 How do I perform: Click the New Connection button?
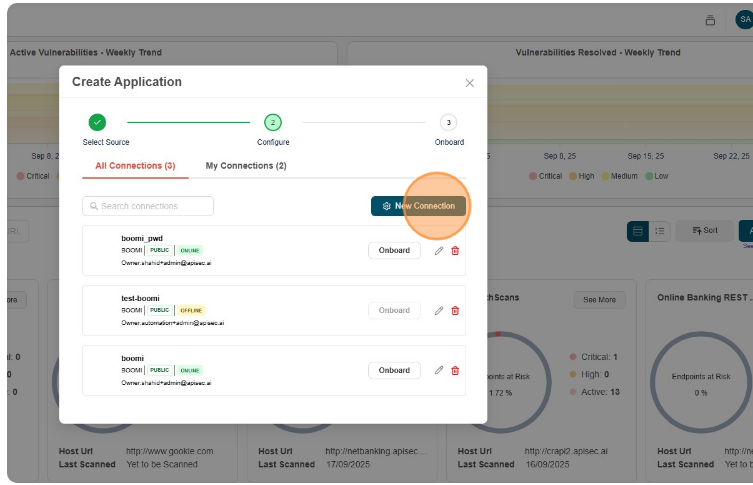[418, 206]
